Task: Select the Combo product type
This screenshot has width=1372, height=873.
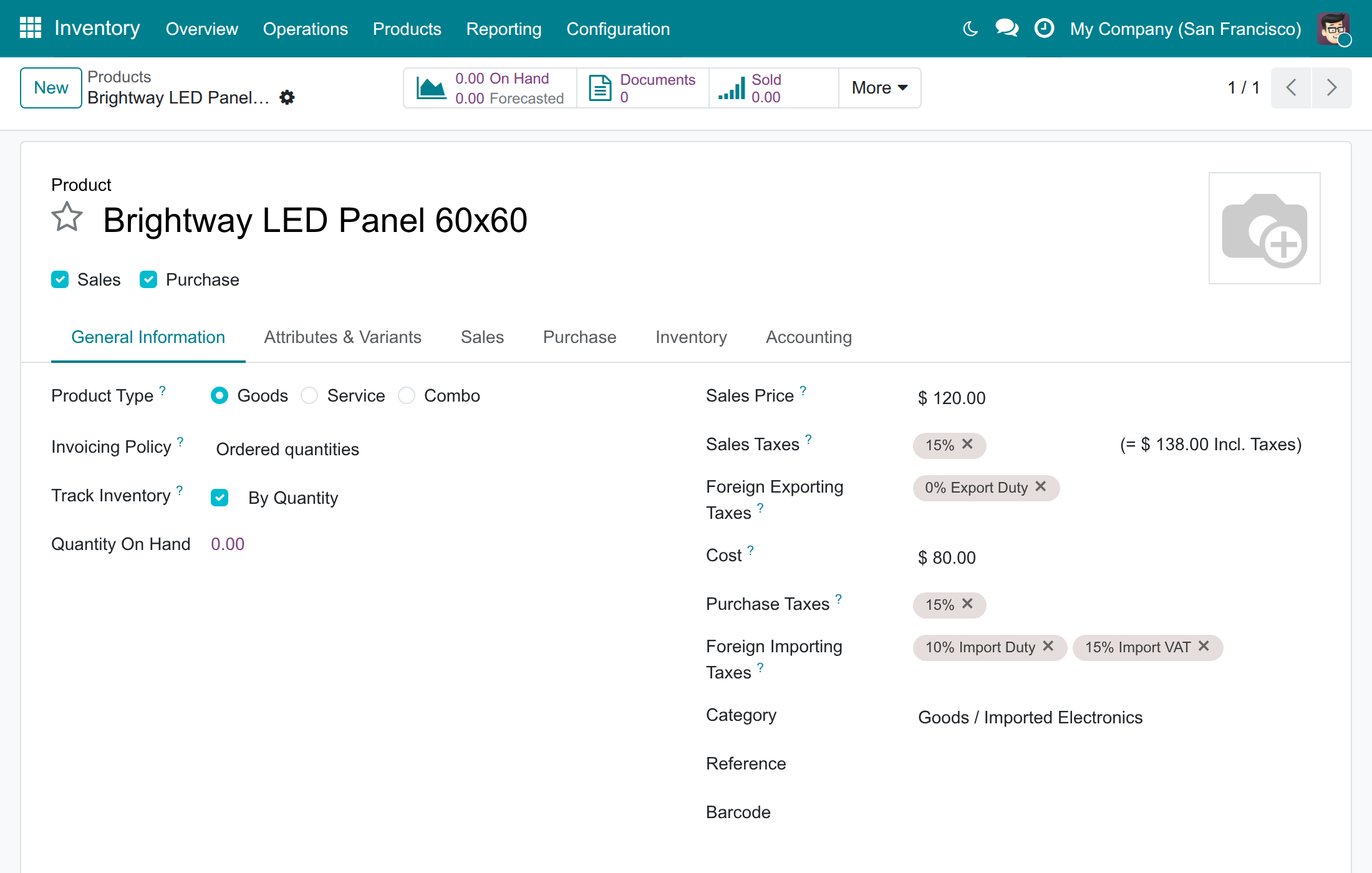Action: pyautogui.click(x=407, y=395)
